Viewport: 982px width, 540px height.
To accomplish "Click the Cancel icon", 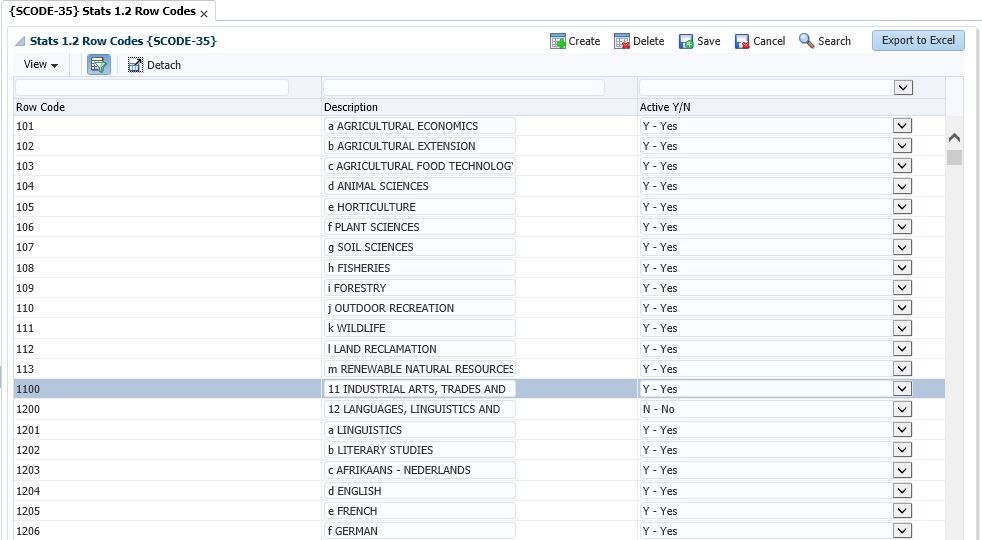I will [x=742, y=41].
